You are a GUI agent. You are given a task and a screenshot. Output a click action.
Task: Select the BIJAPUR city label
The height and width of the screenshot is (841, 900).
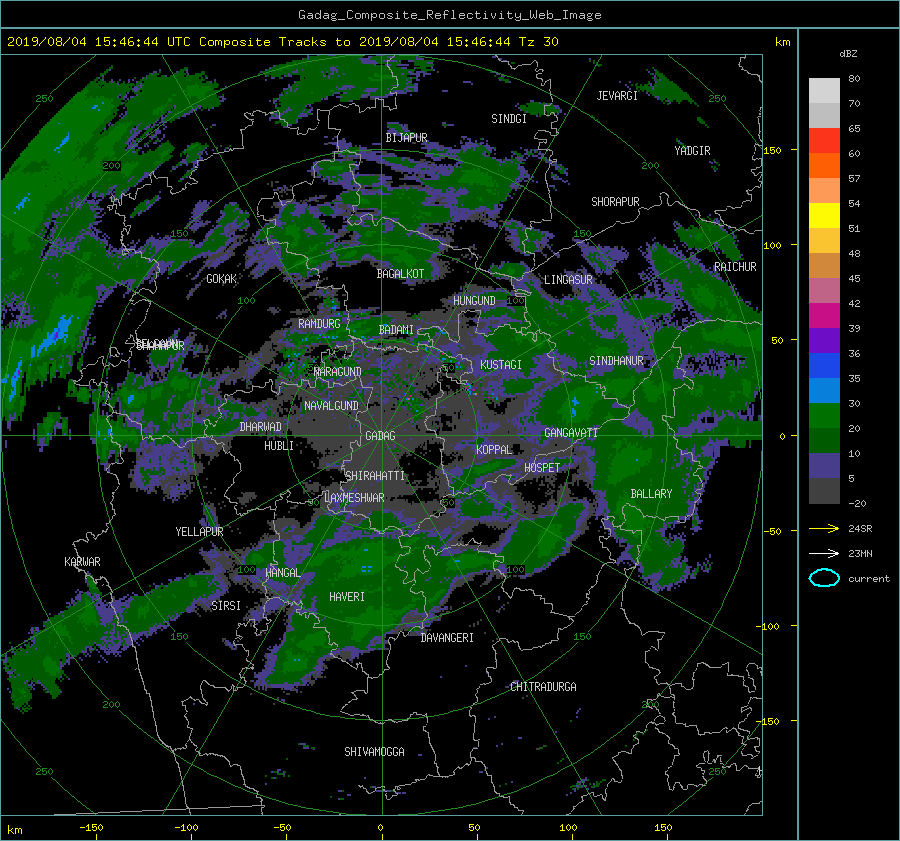point(406,138)
